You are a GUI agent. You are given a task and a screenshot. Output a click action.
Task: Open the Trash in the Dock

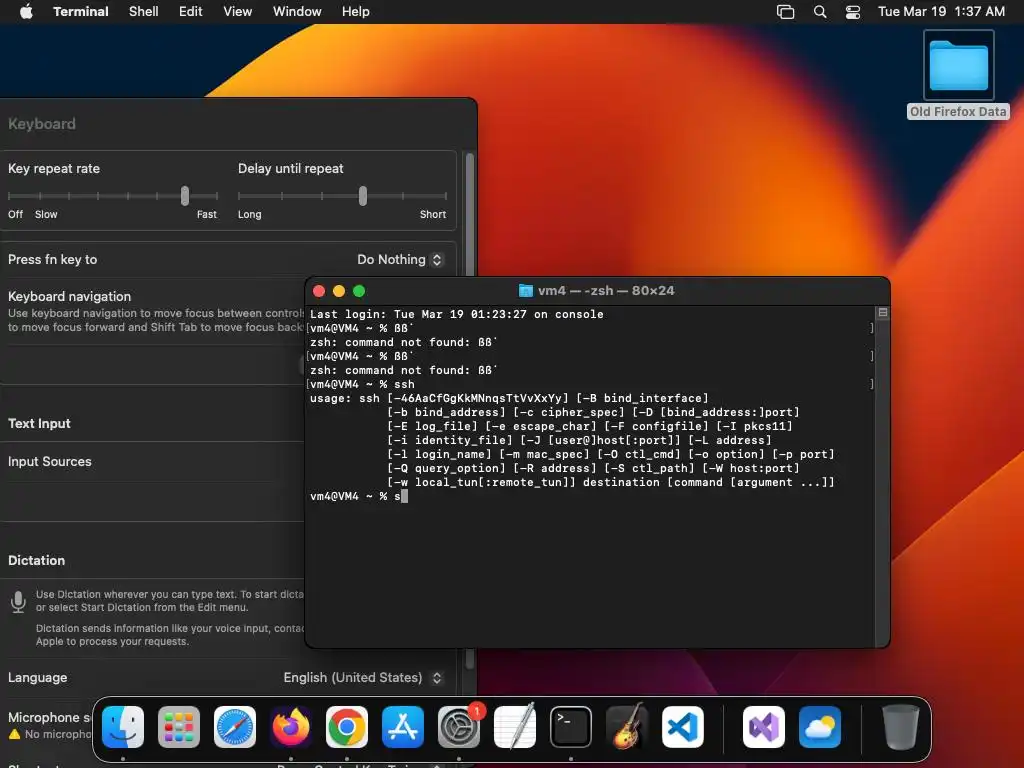coord(901,727)
